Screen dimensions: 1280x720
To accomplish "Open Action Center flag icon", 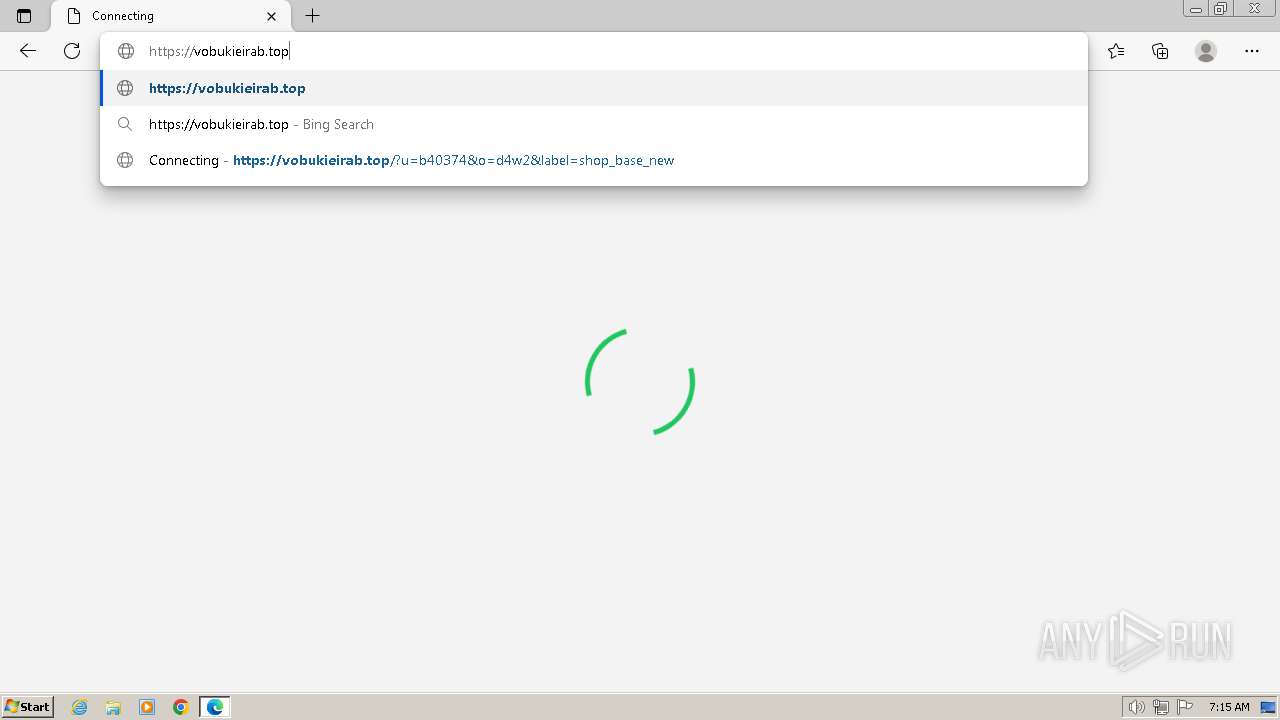I will tap(1185, 707).
